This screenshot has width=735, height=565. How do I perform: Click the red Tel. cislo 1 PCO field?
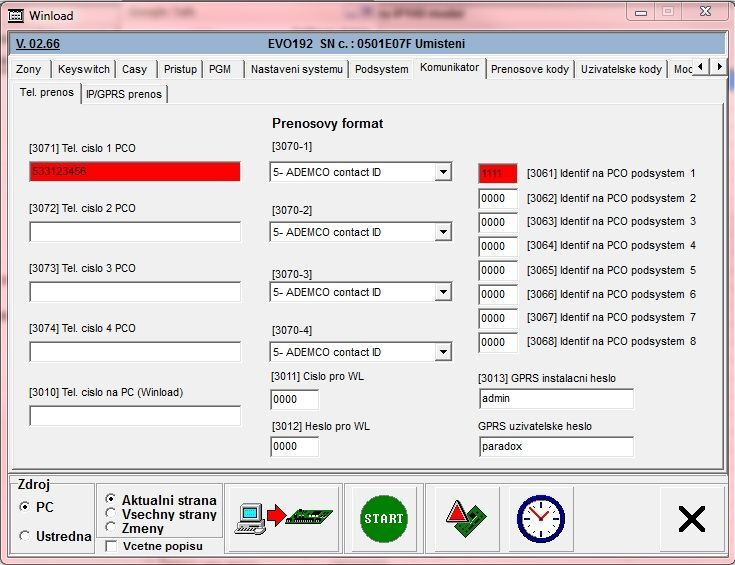point(135,172)
